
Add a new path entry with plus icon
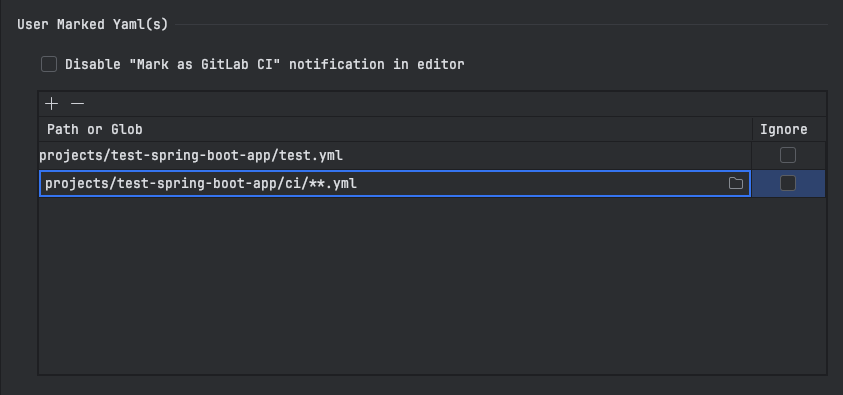pos(52,104)
